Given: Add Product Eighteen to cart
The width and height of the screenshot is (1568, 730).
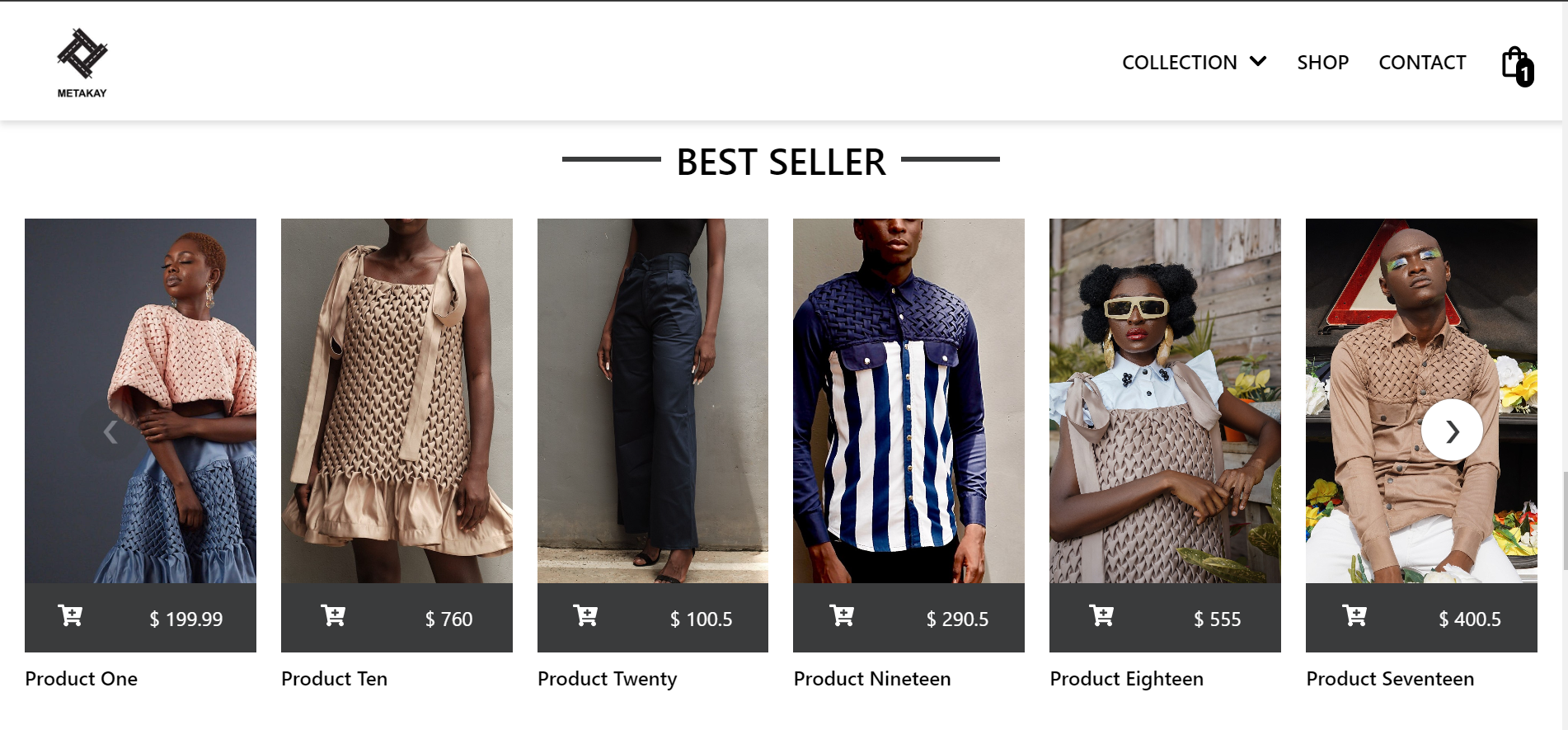Looking at the screenshot, I should [1101, 616].
